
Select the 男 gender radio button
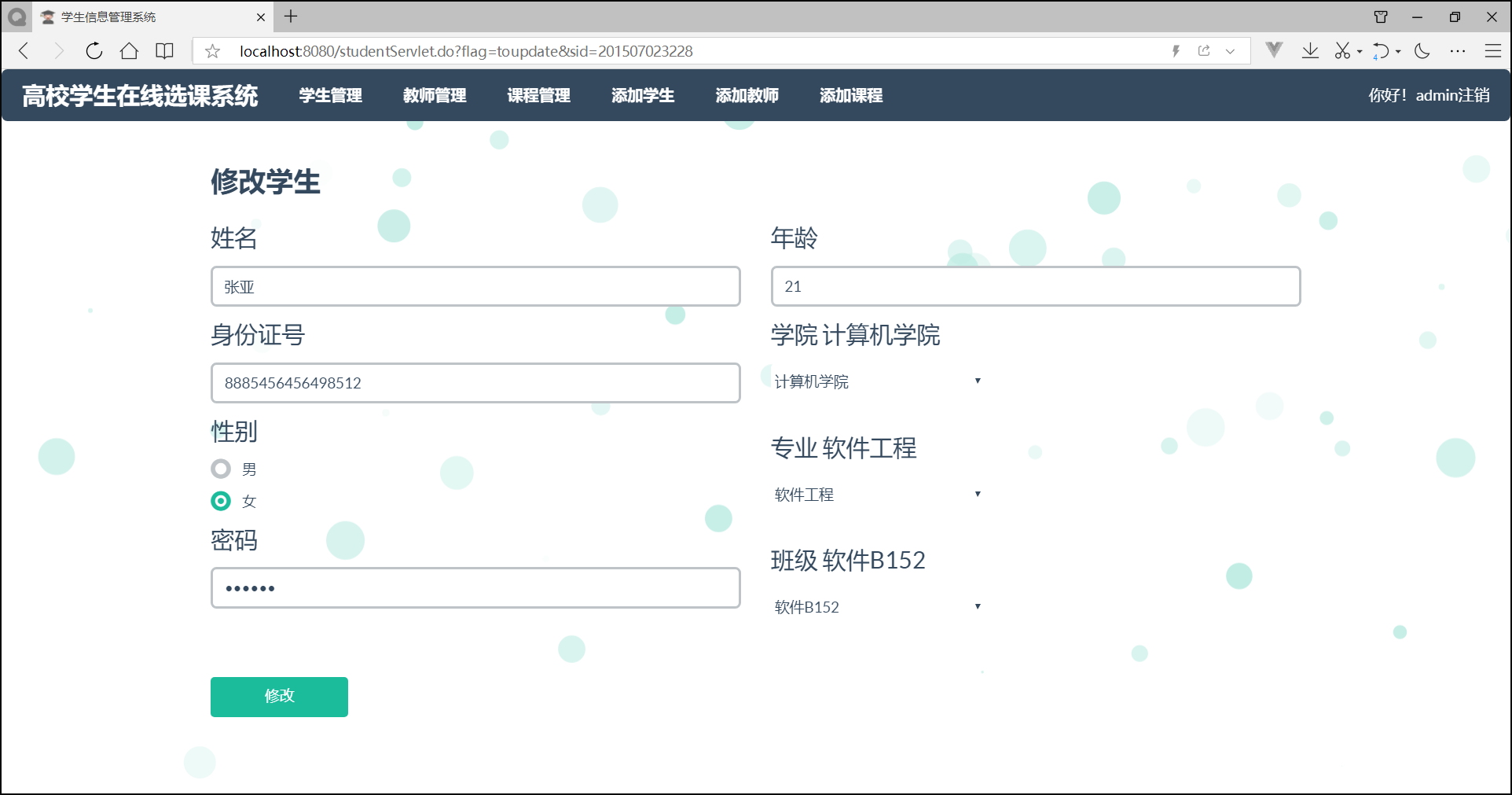[221, 469]
